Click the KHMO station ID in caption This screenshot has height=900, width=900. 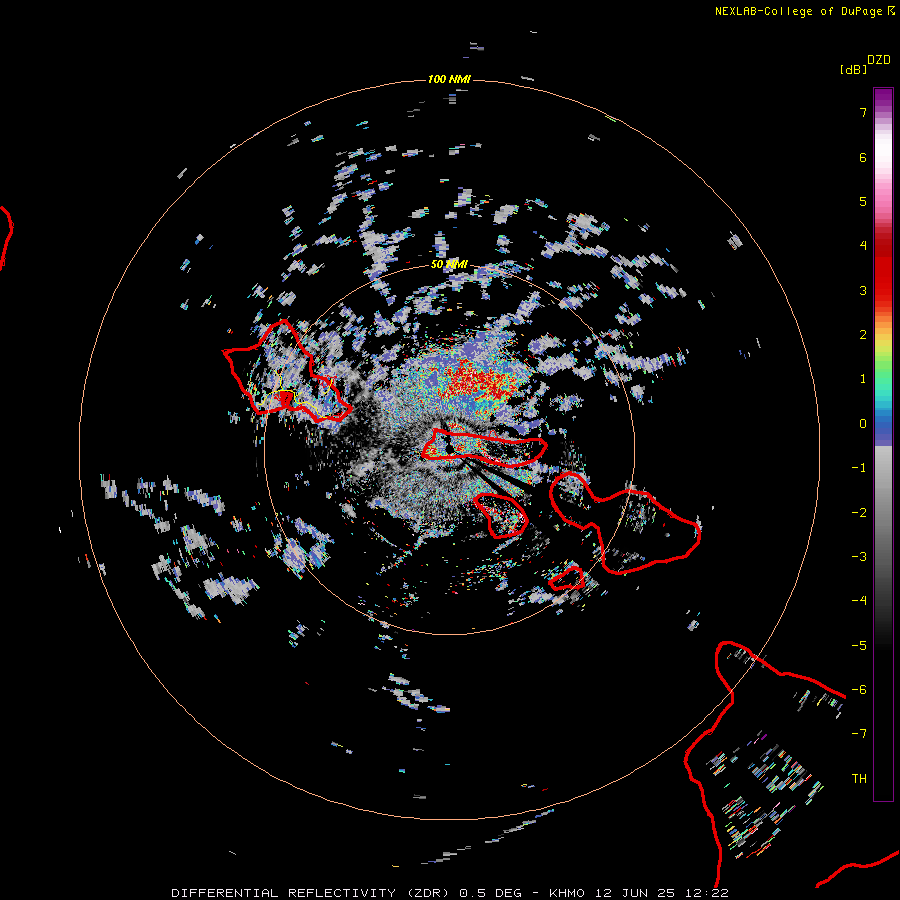click(x=566, y=893)
